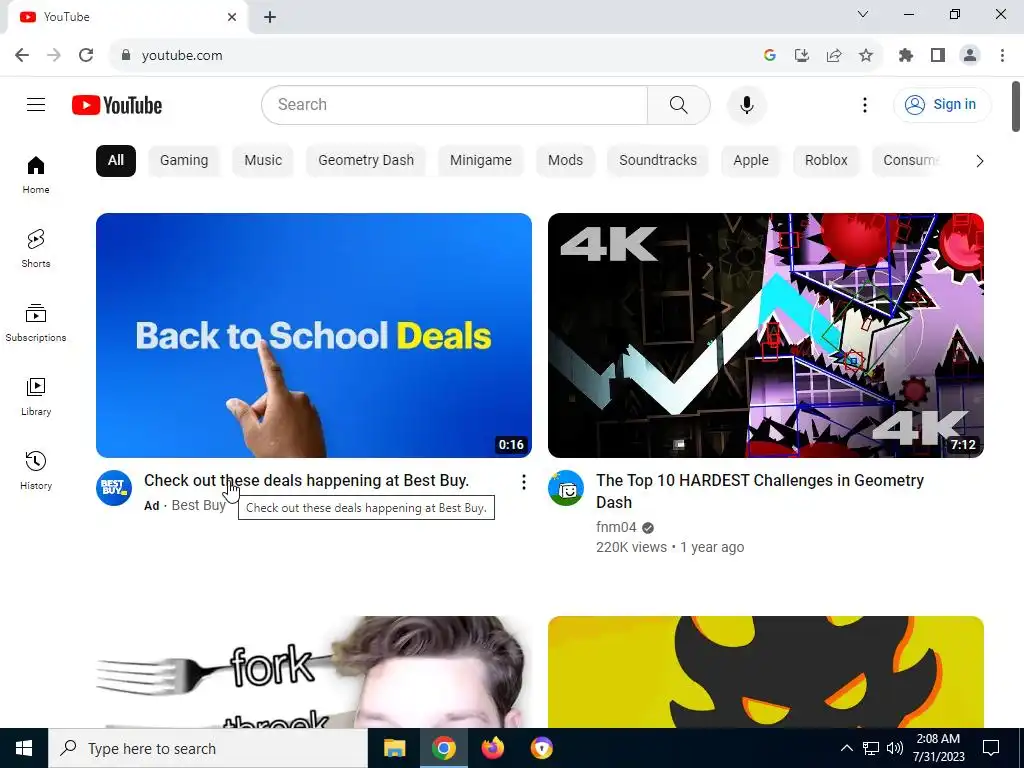The image size is (1024, 768).
Task: Select the Geometry Dash filter chip
Action: (366, 161)
